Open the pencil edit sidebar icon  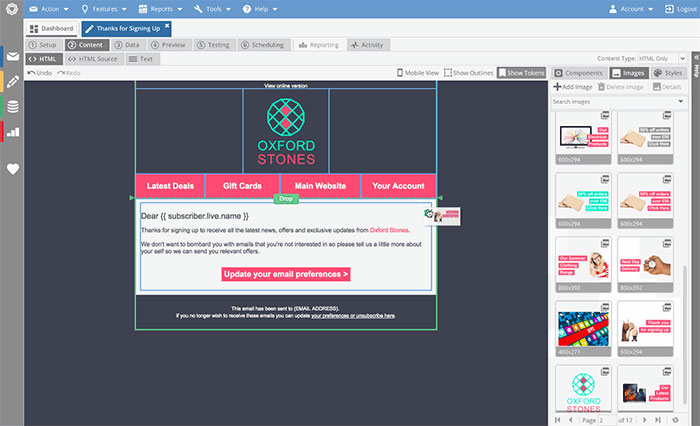pos(13,81)
